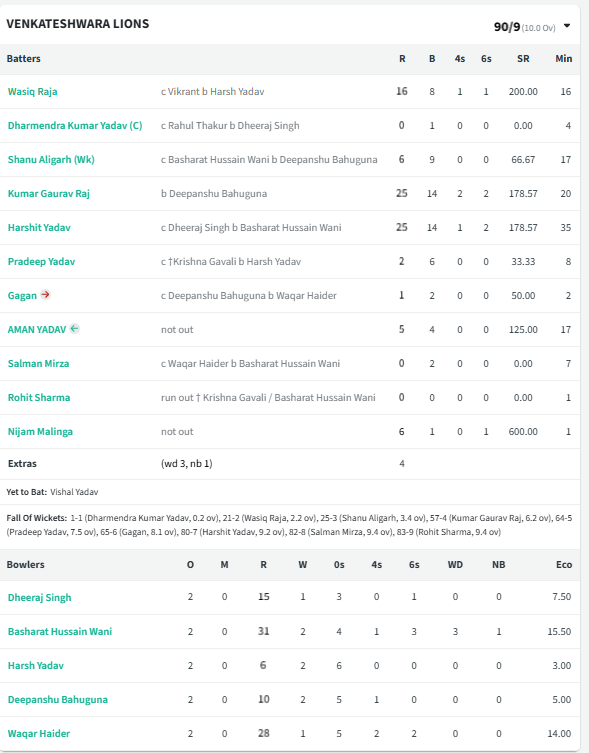Select Rohit Sharma in batters list

[39, 398]
